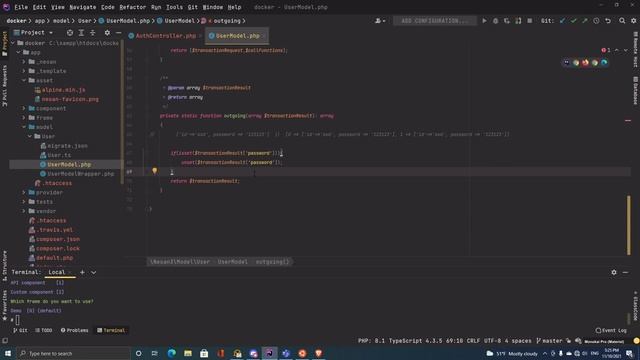This screenshot has height=360, width=640.
Task: Commit changes with the green Git checkmark
Action: click(x=573, y=21)
